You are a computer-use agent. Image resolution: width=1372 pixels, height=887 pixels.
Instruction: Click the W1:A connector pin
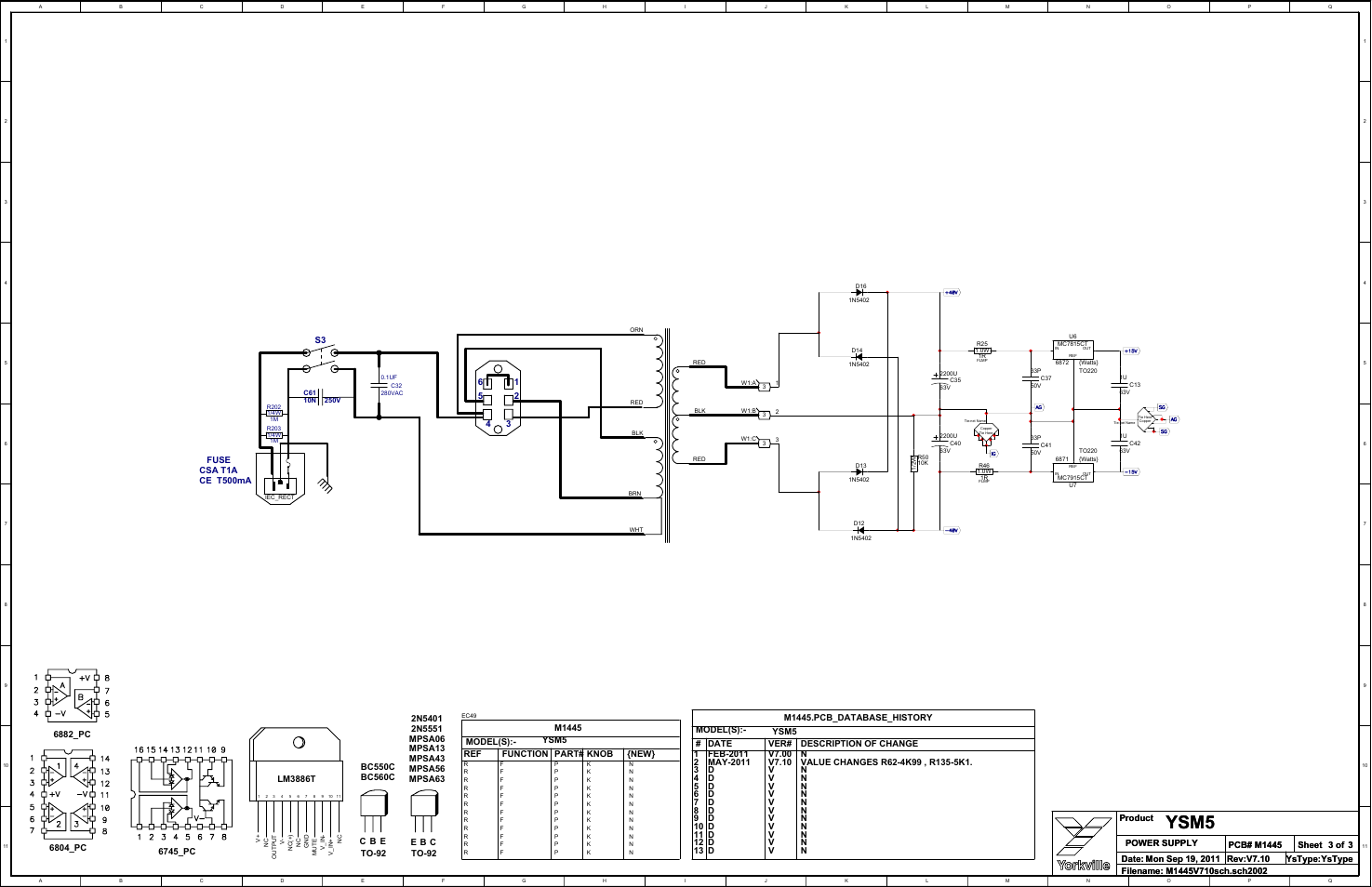pyautogui.click(x=765, y=386)
